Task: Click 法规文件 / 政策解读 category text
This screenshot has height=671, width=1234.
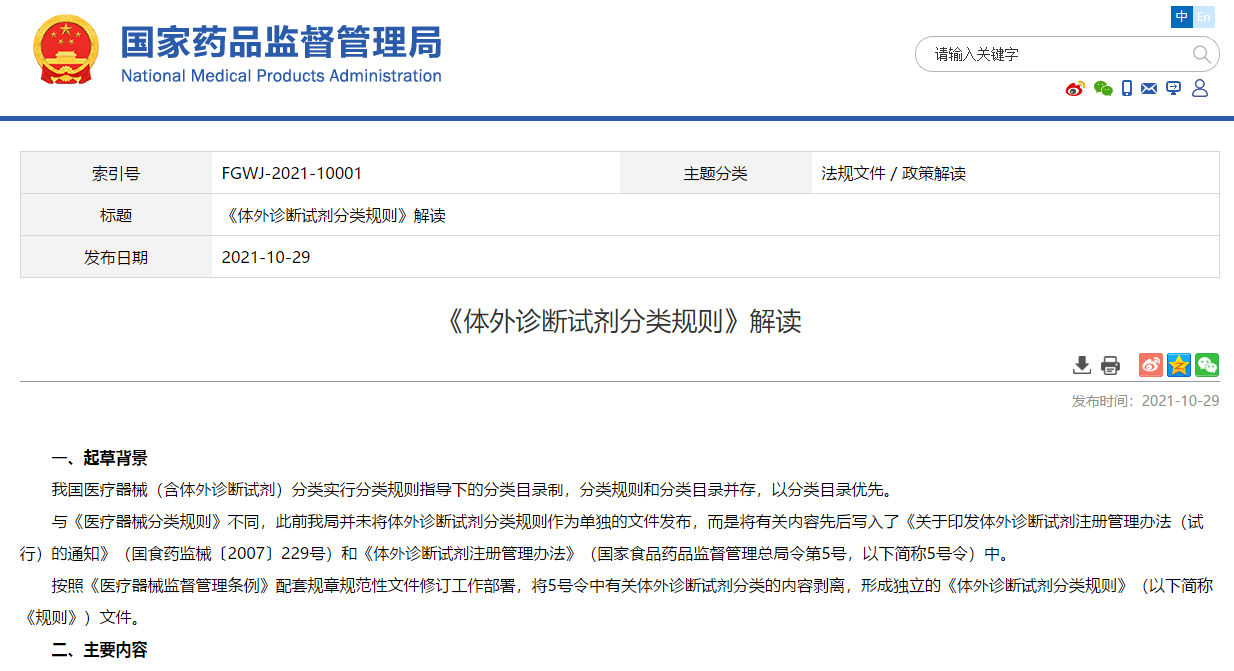Action: tap(893, 173)
